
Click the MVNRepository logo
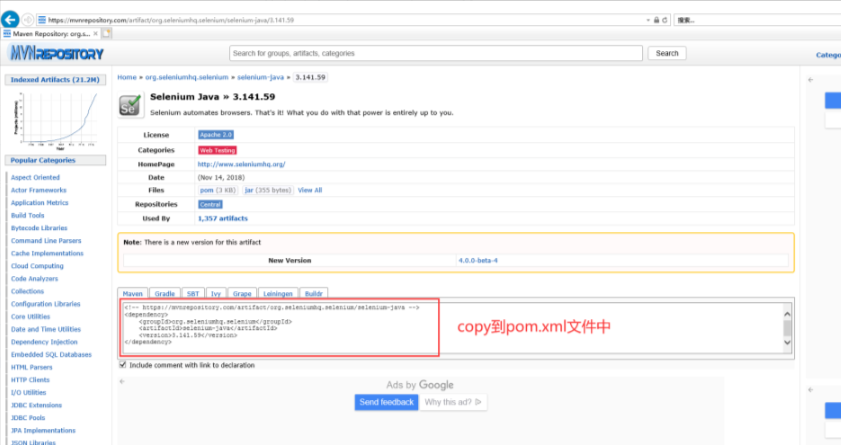tap(57, 53)
